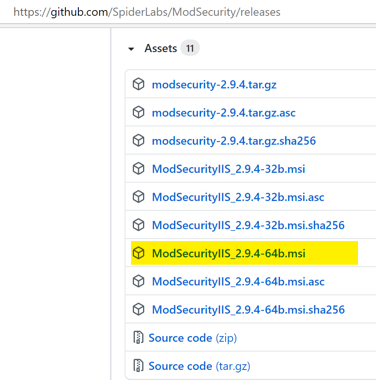
Task: Download Source code (zip)
Action: [193, 338]
